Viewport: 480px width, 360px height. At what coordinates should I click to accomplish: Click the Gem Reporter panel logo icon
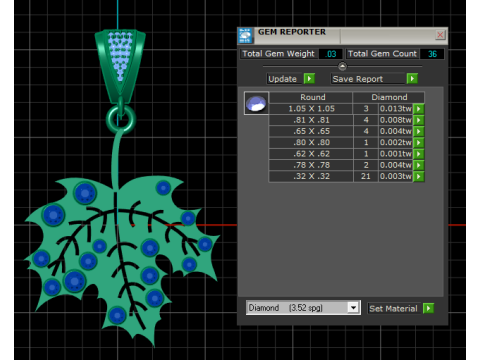click(246, 36)
